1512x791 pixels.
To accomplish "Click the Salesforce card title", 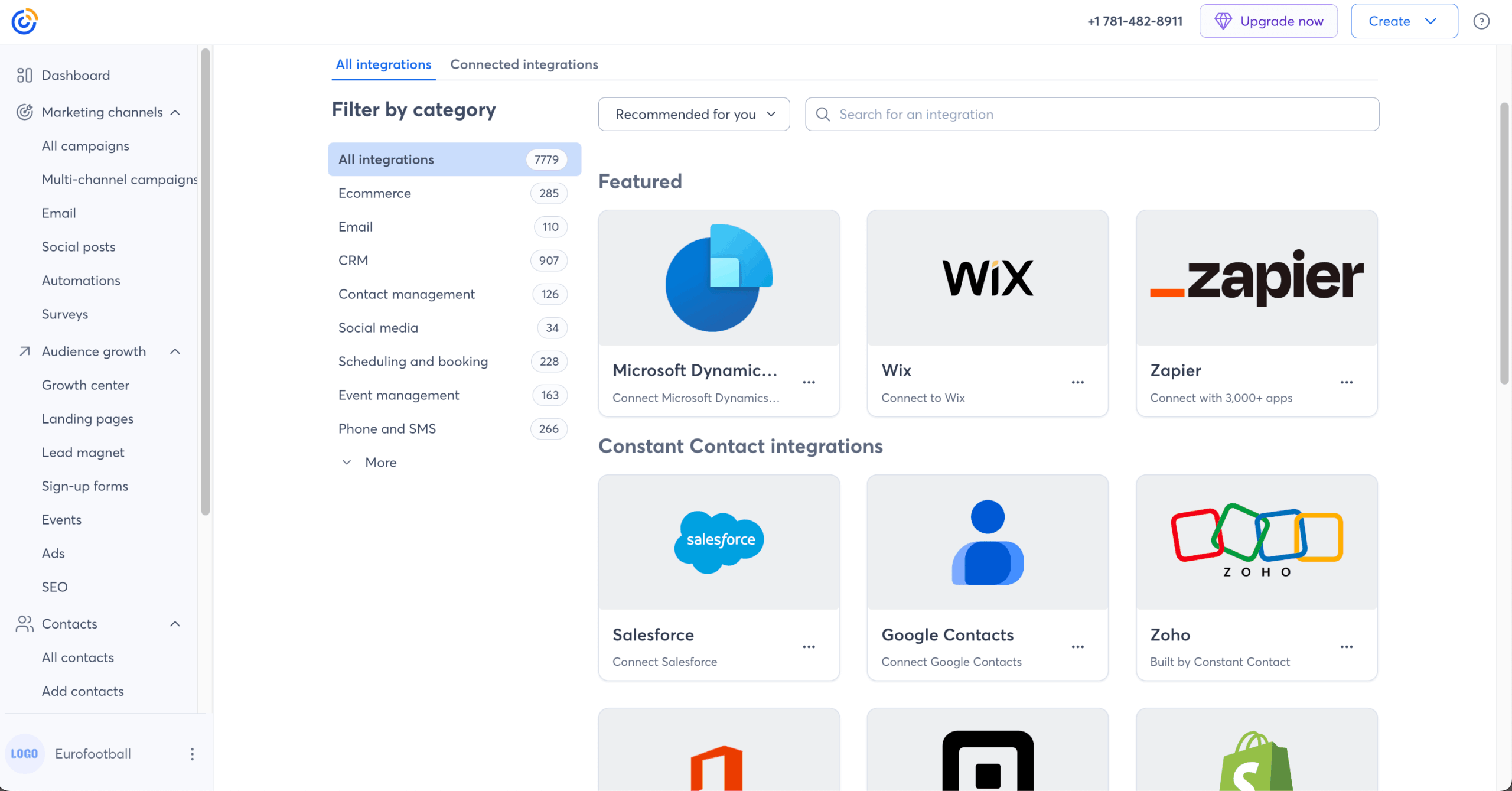I will click(x=653, y=635).
